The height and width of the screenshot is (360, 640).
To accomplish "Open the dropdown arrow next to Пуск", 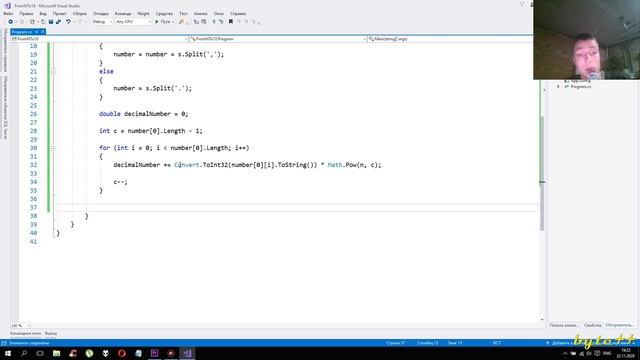I will click(173, 22).
